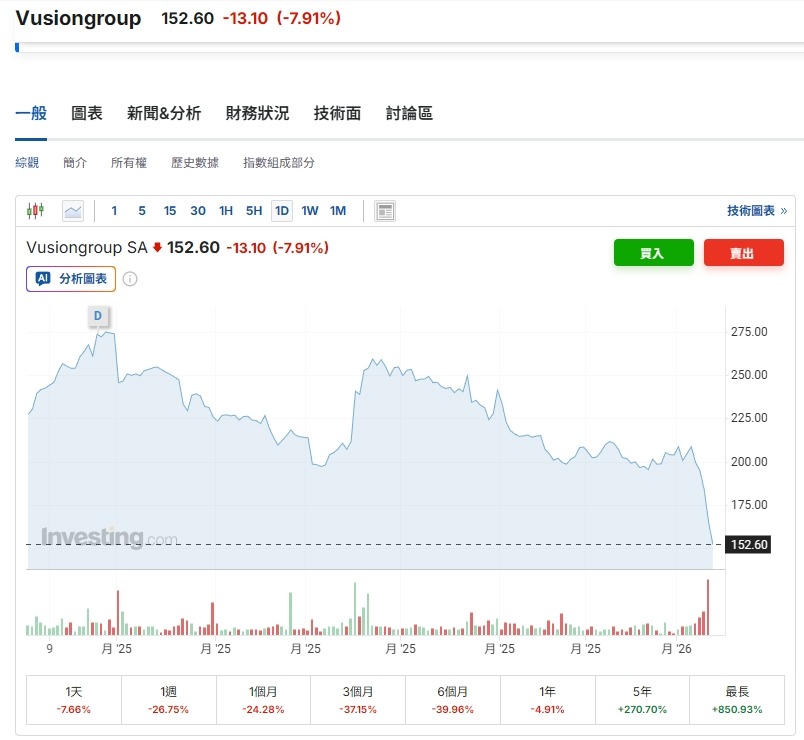This screenshot has height=740, width=804.
Task: Choose the 1個月 performance range
Action: pyautogui.click(x=263, y=700)
